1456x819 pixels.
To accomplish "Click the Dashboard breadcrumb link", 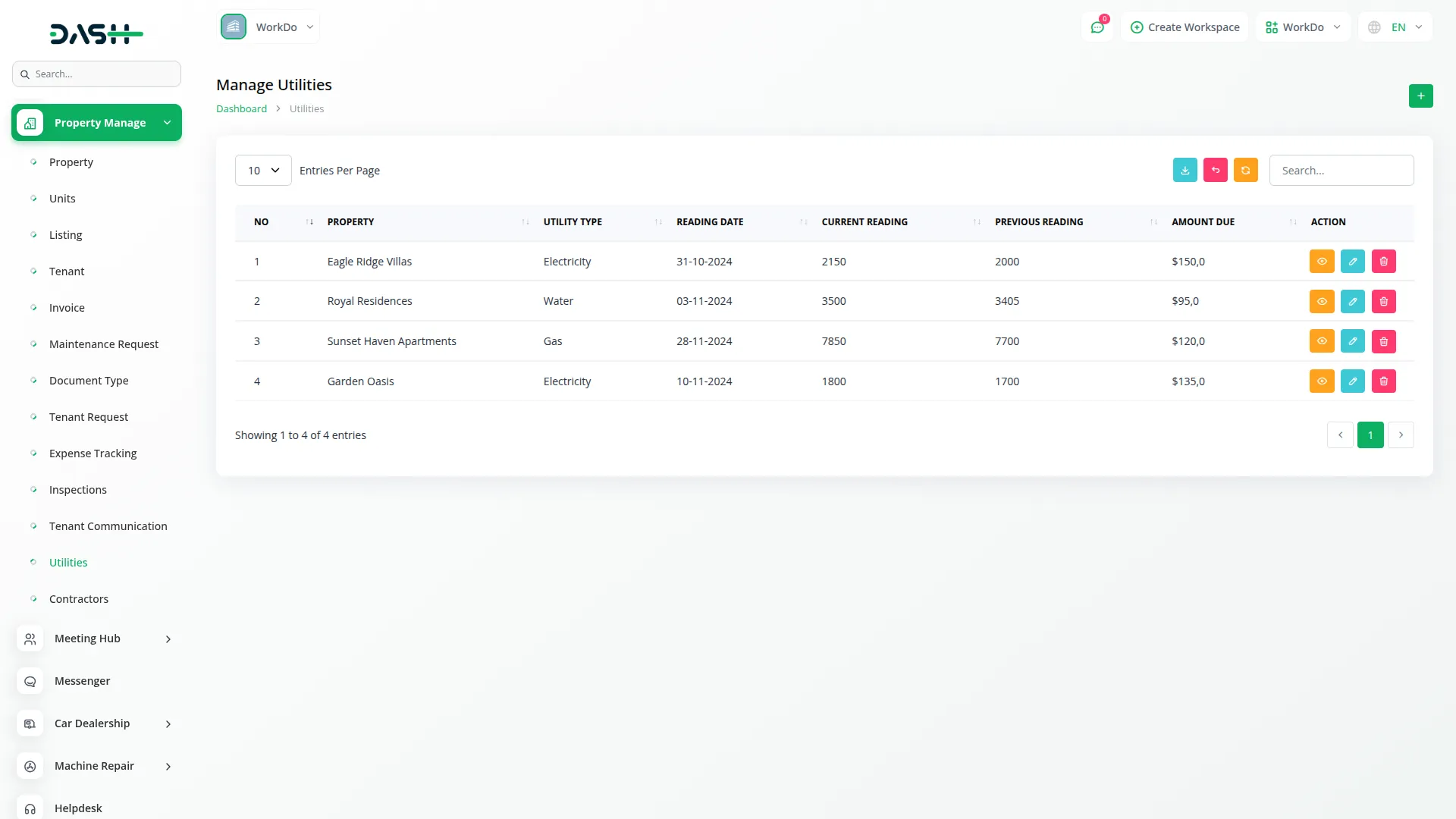I will coord(241,109).
